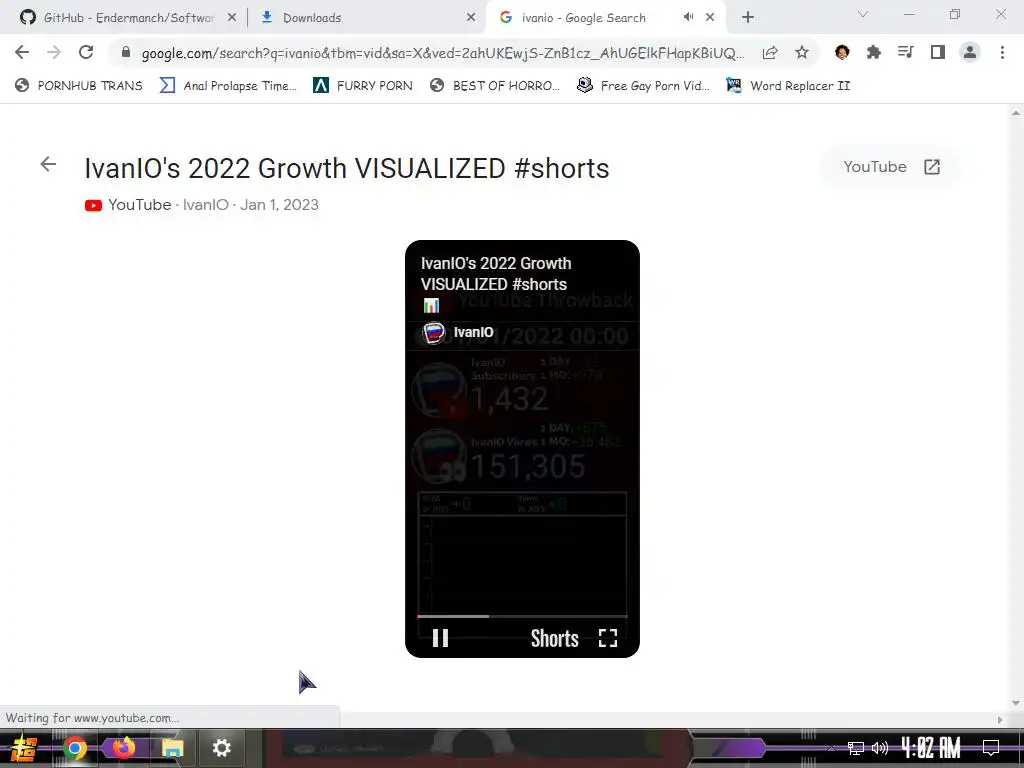Open Chrome from the taskbar

point(75,748)
